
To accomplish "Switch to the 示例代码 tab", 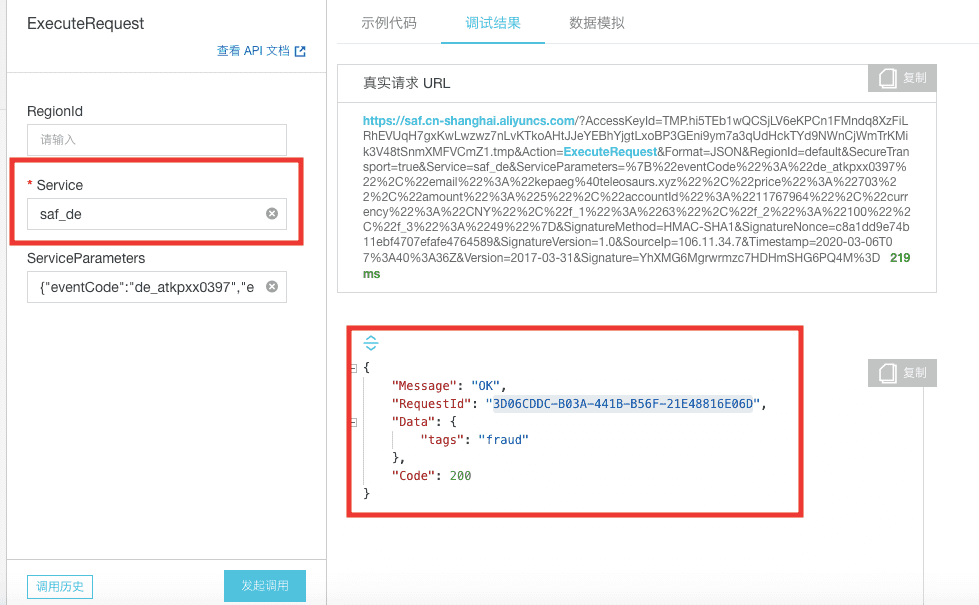I will 388,23.
